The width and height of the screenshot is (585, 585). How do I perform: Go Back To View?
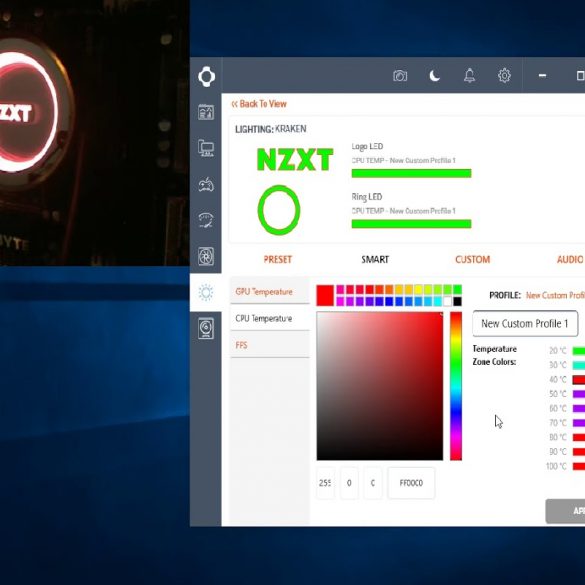point(259,104)
